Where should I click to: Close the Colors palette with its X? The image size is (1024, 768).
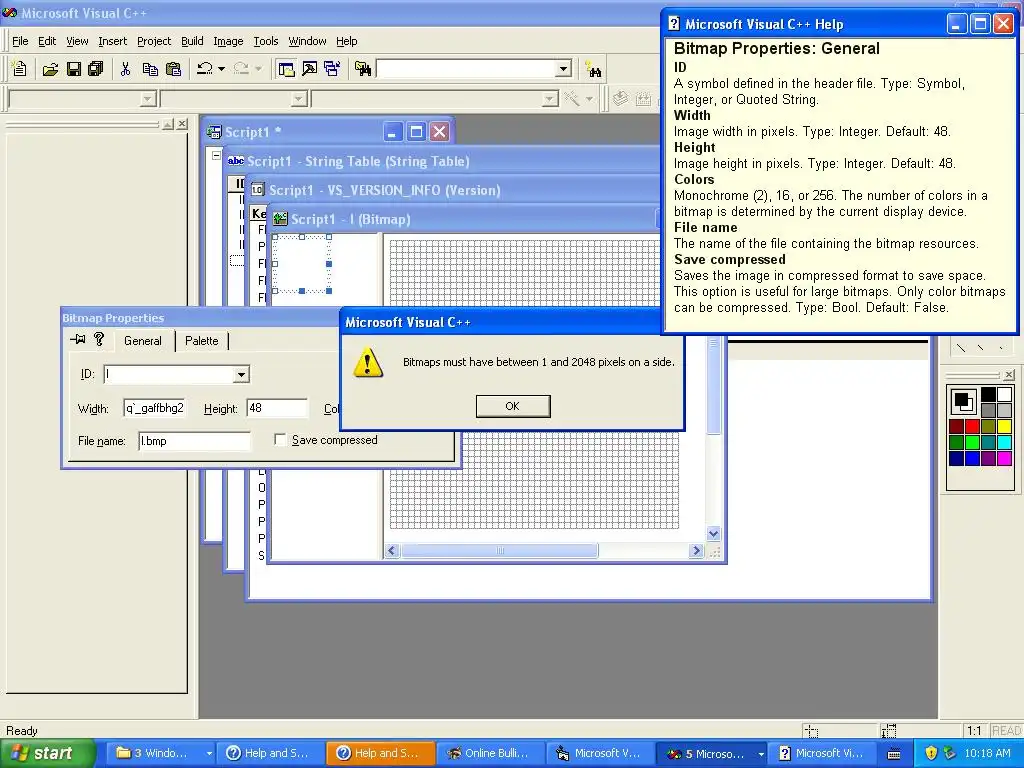click(1009, 374)
